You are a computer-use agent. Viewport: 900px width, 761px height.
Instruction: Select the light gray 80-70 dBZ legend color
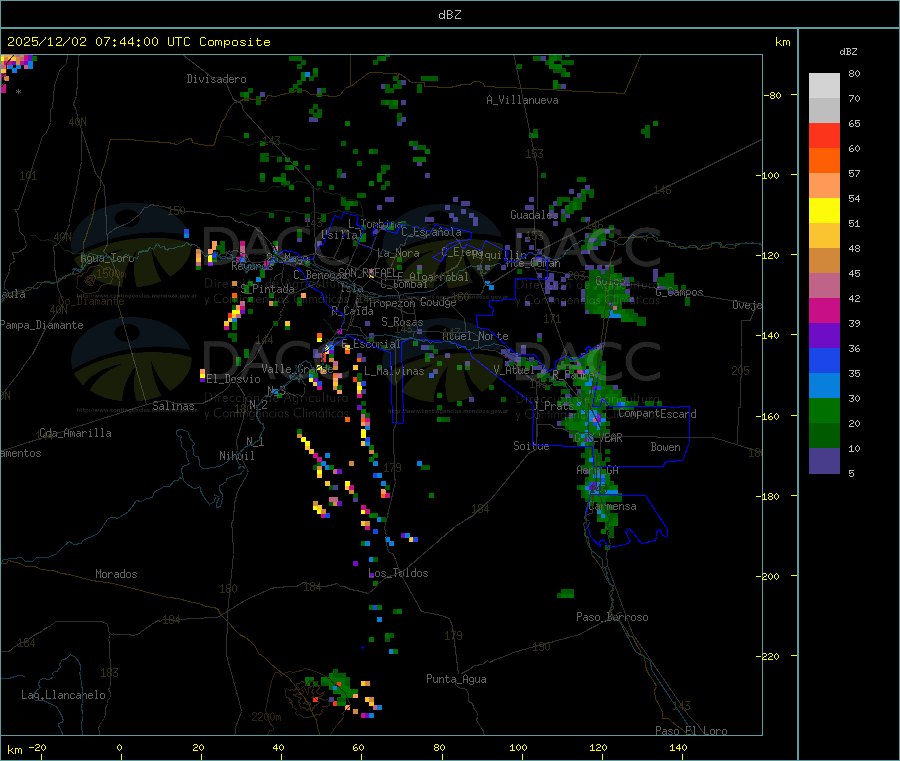click(x=824, y=86)
